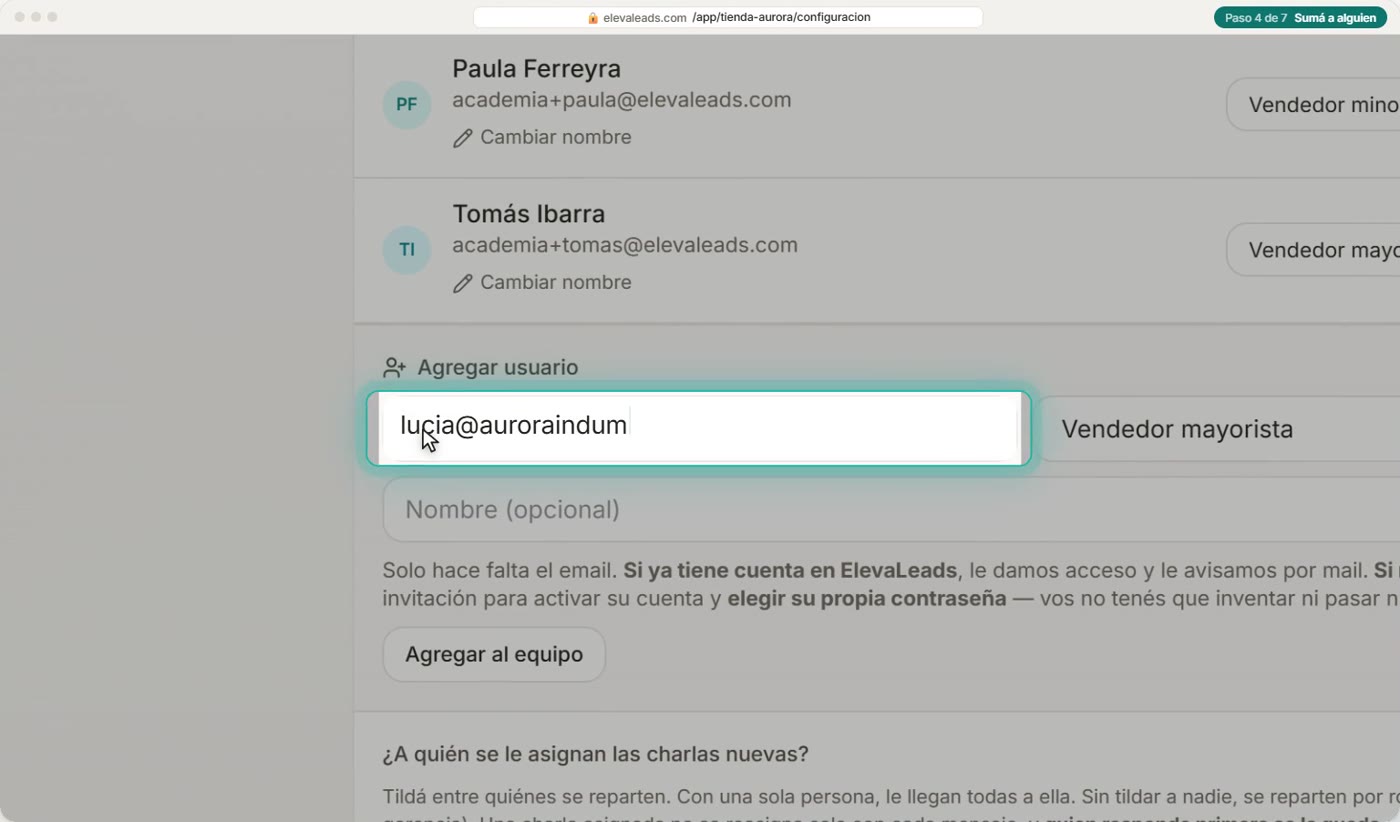Click Cambiar nombre under Paula Ferreyra
This screenshot has height=822, width=1400.
(555, 137)
